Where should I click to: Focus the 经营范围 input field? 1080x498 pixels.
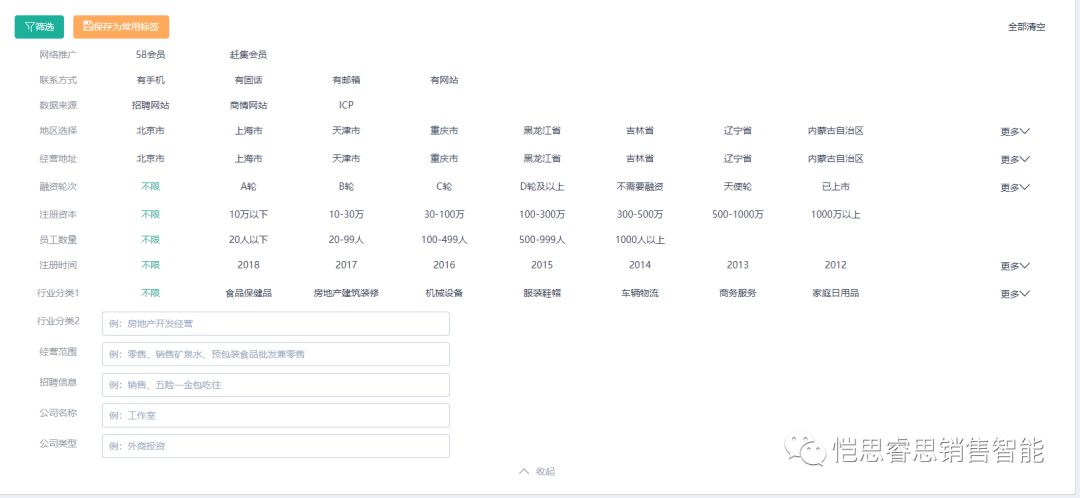tap(276, 354)
